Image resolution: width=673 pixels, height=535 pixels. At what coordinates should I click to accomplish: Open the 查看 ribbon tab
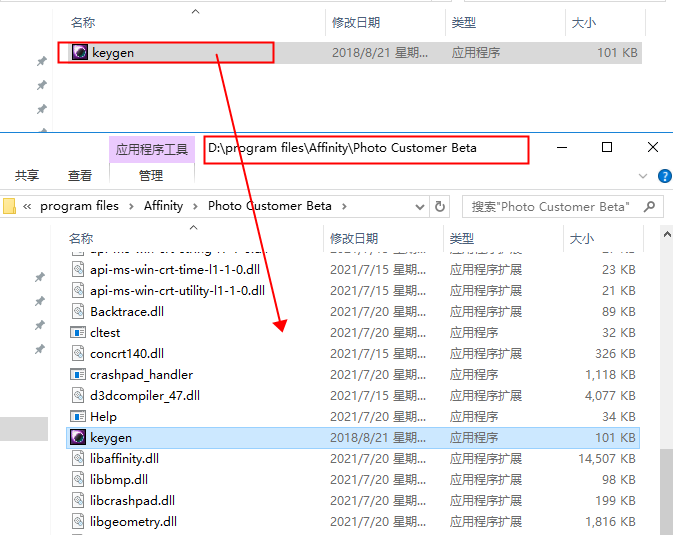tap(80, 176)
